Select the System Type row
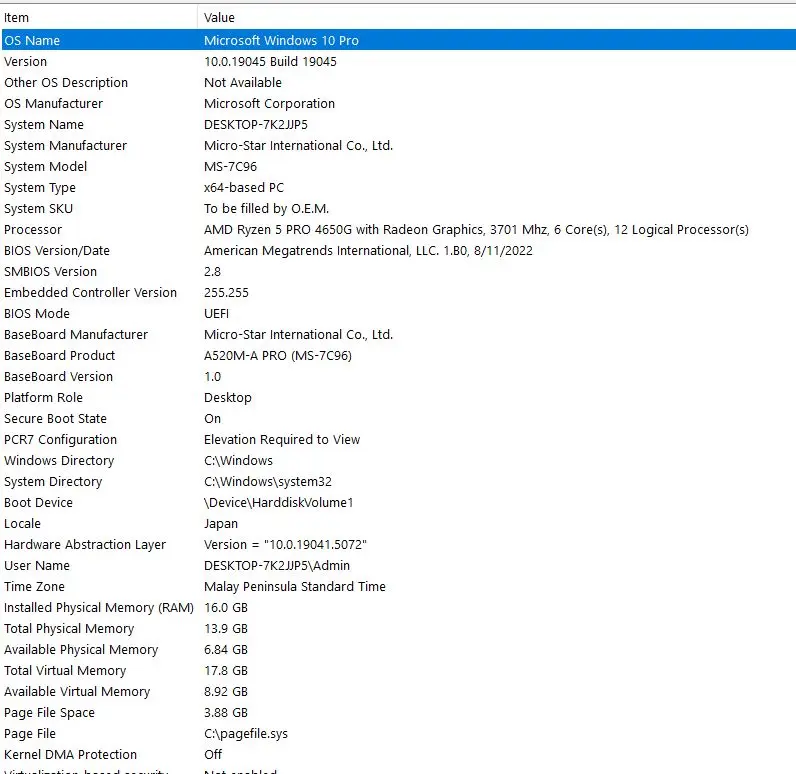Image resolution: width=796 pixels, height=774 pixels. coord(398,187)
